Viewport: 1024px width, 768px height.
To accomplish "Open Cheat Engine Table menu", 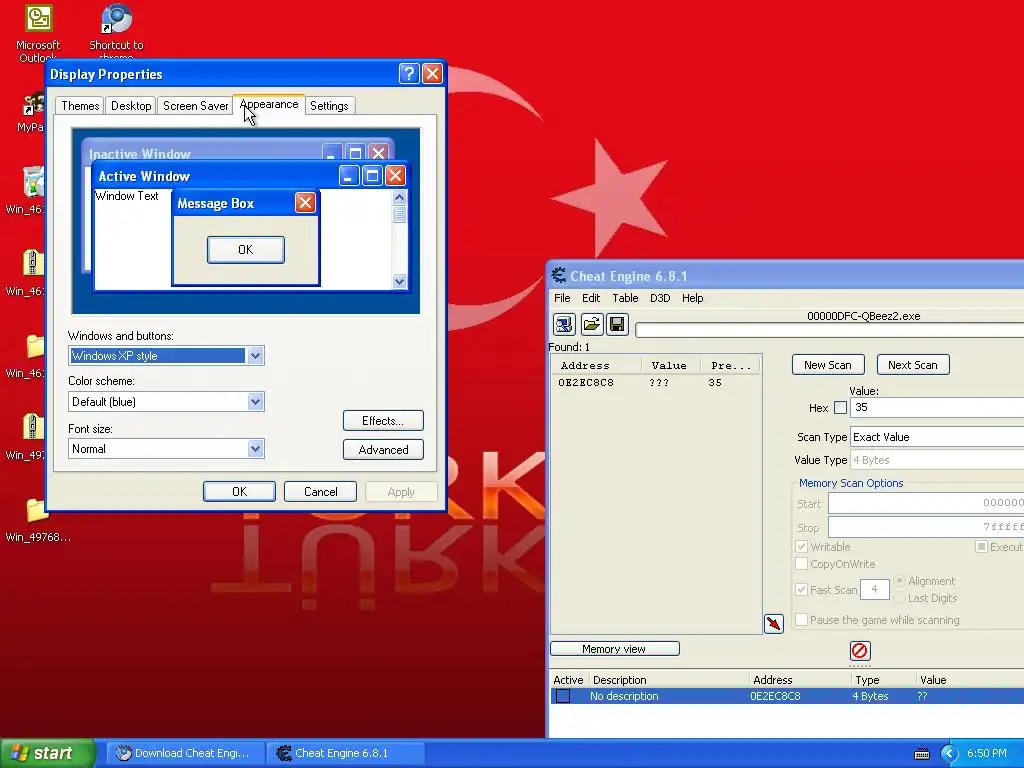I will click(x=625, y=298).
